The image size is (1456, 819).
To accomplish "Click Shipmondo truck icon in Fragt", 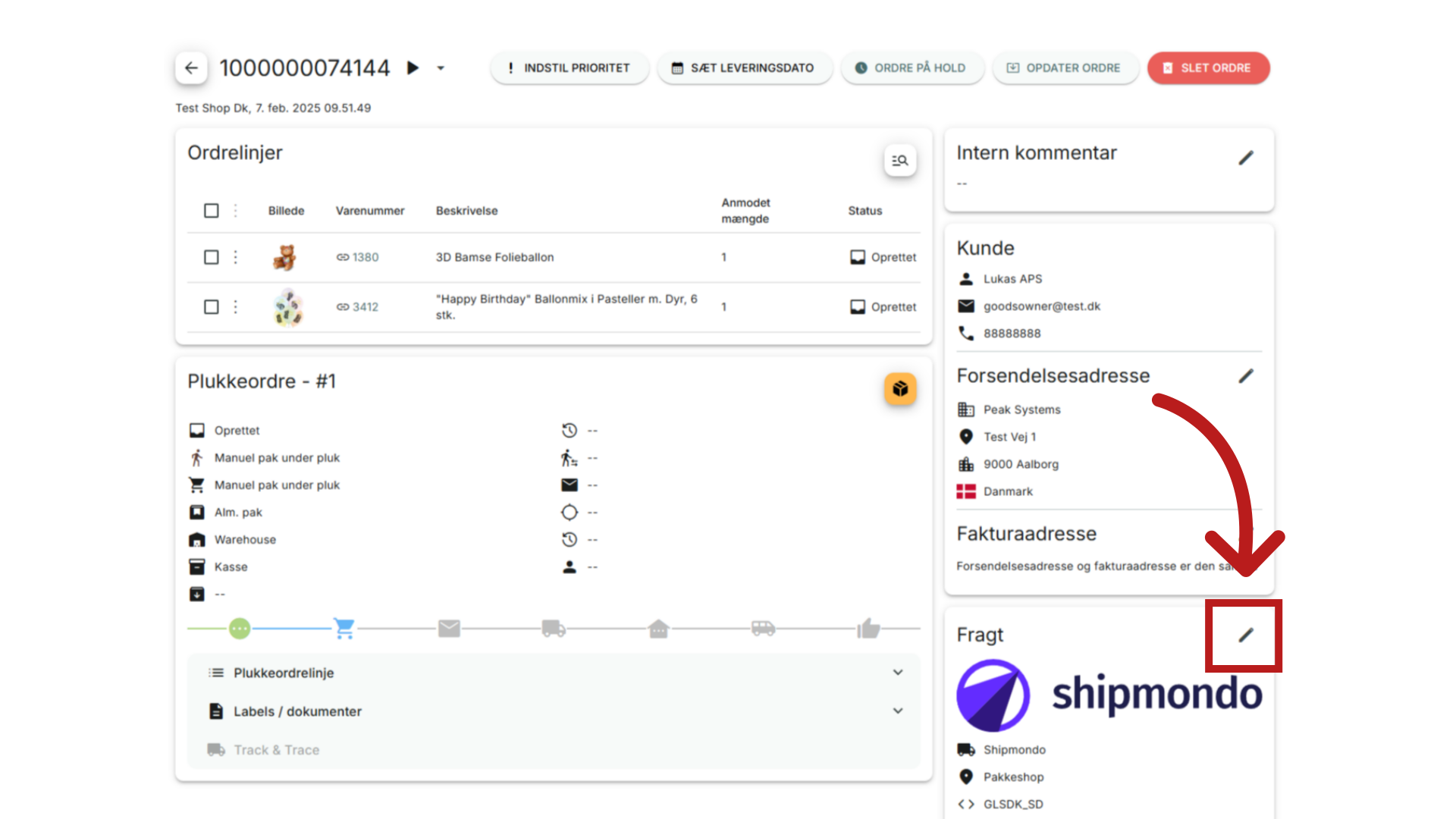I will pos(966,749).
